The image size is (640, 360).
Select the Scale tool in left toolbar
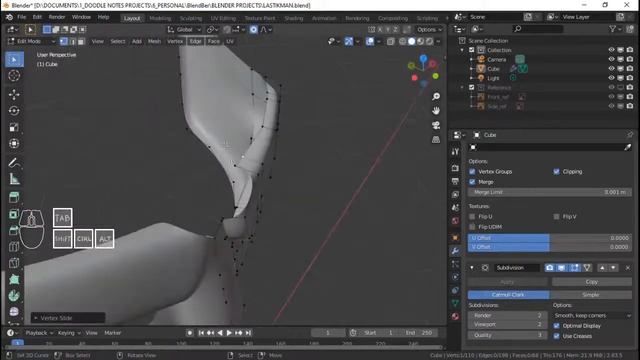[x=14, y=127]
